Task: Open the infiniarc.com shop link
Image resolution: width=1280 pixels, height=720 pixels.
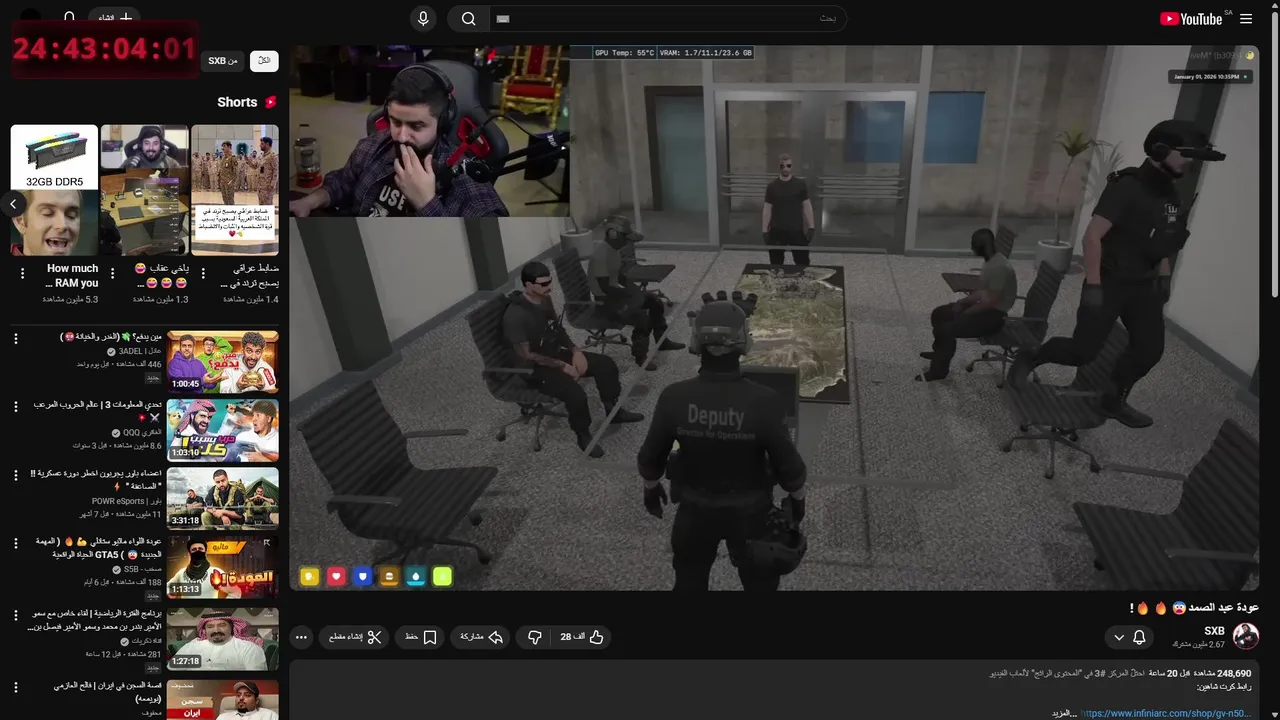Action: coord(1165,713)
